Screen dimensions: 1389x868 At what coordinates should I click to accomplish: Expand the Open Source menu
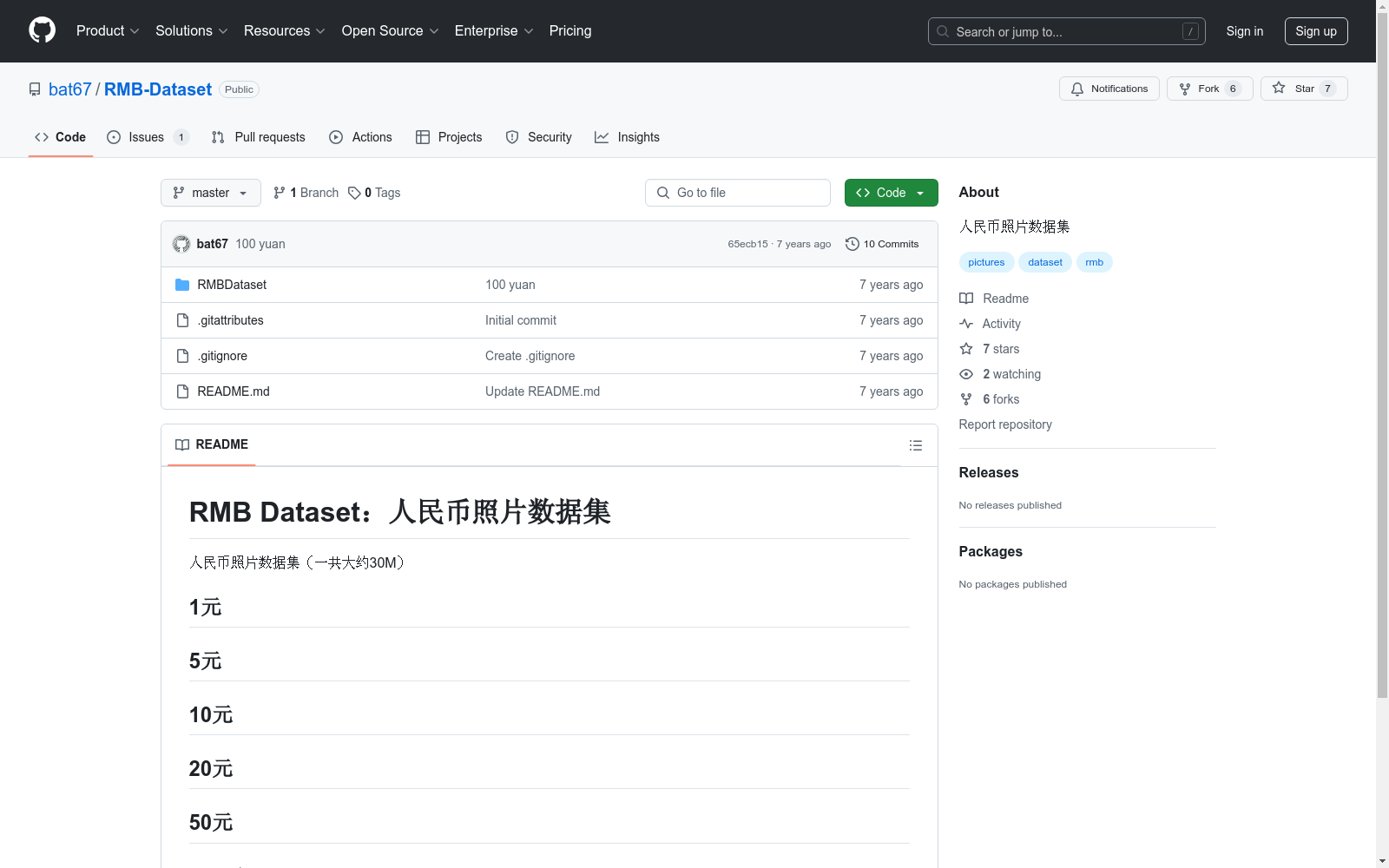(x=391, y=30)
